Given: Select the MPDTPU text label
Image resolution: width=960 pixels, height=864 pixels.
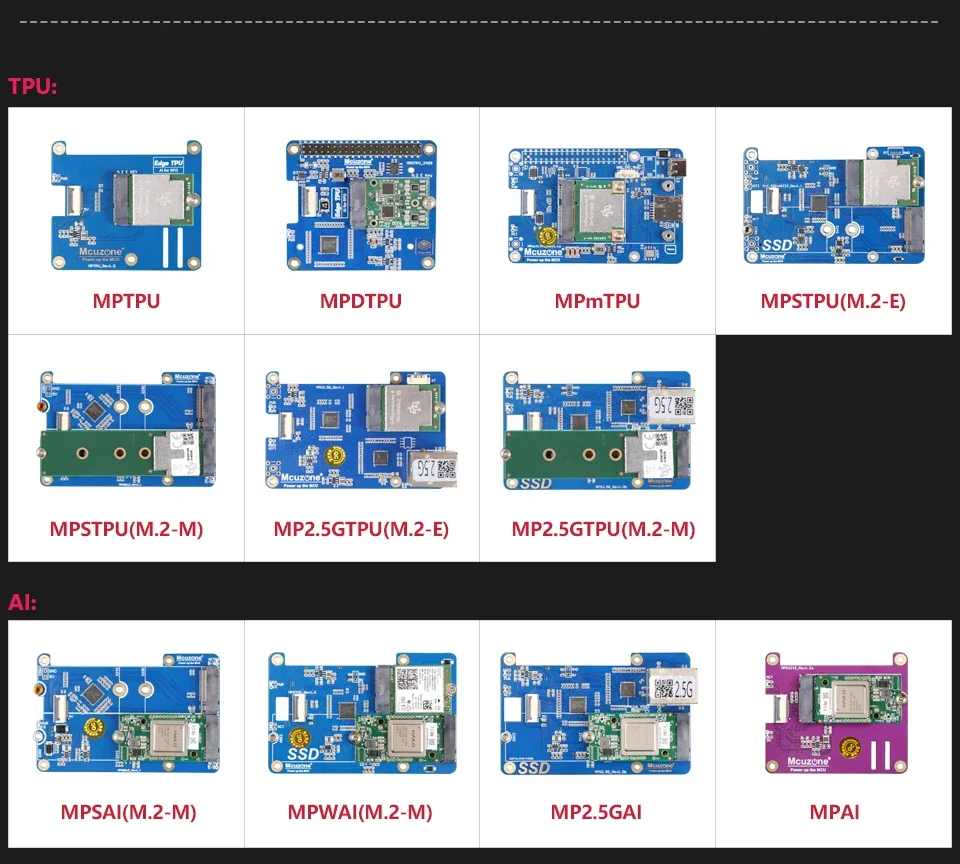Looking at the screenshot, I should (361, 301).
